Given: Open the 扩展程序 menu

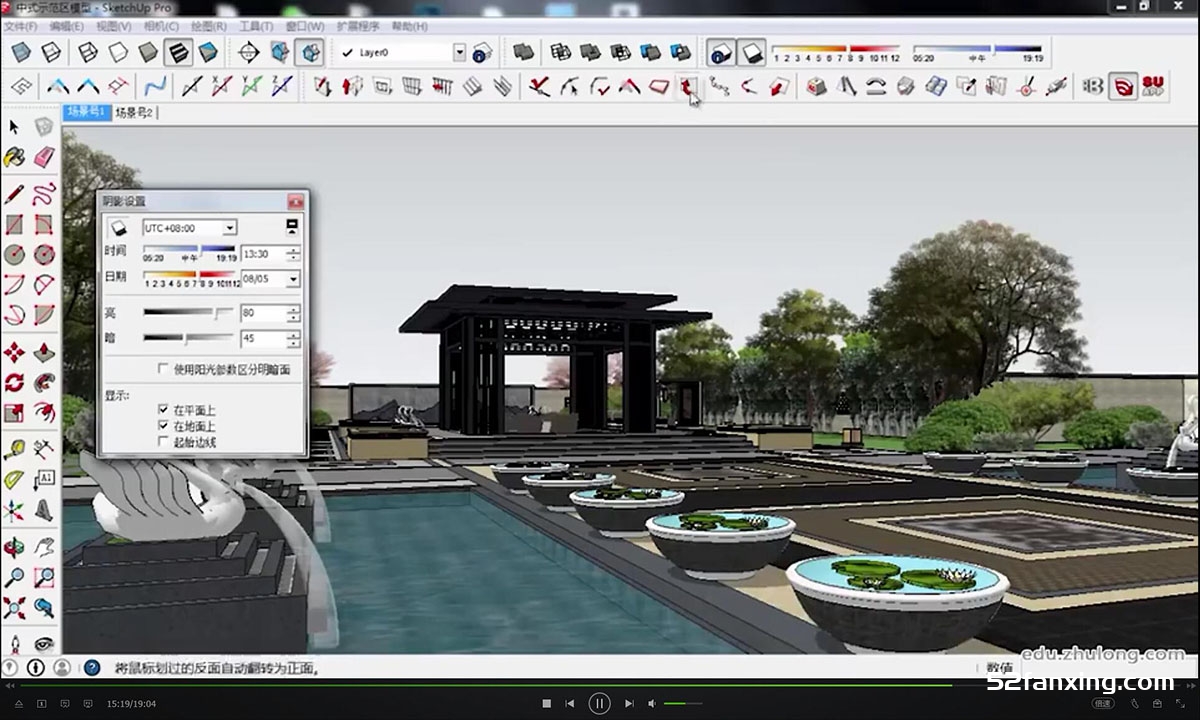Looking at the screenshot, I should coord(358,26).
